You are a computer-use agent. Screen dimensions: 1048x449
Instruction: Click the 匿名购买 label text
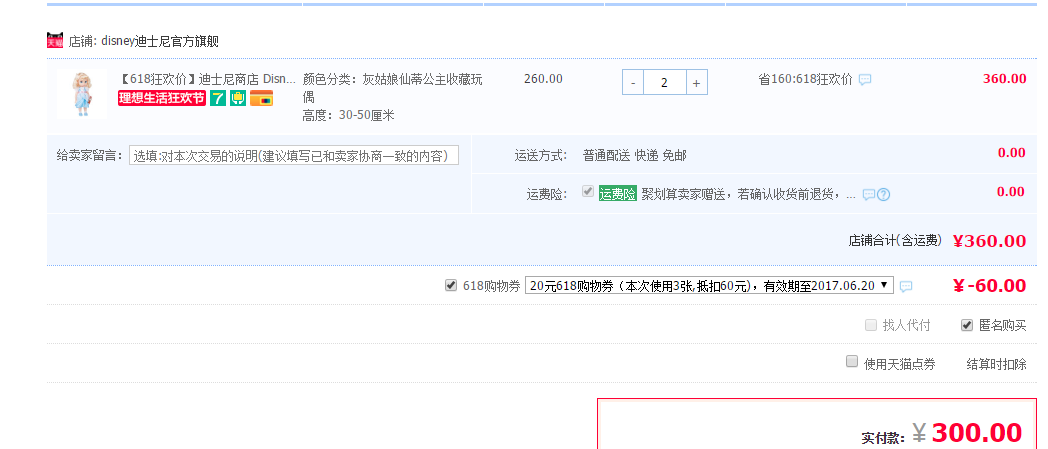click(1002, 325)
